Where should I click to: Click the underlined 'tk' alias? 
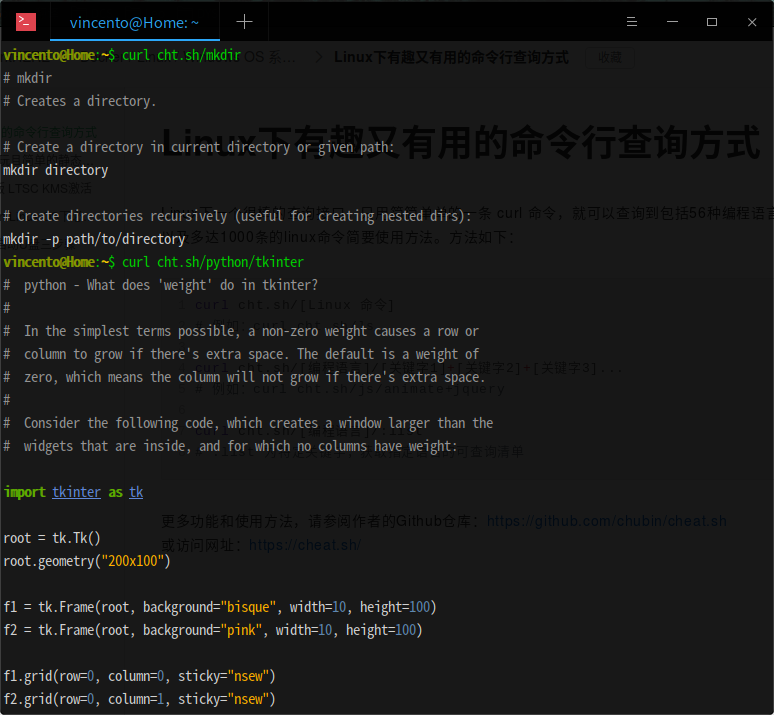tap(136, 492)
